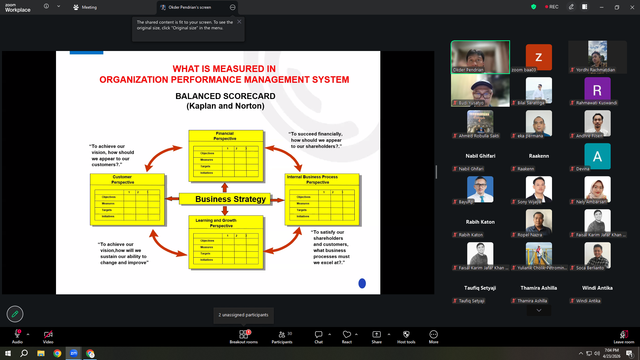Screen dimensions: 640x360
Task: Expand the Share options arrow
Action: (x=389, y=334)
